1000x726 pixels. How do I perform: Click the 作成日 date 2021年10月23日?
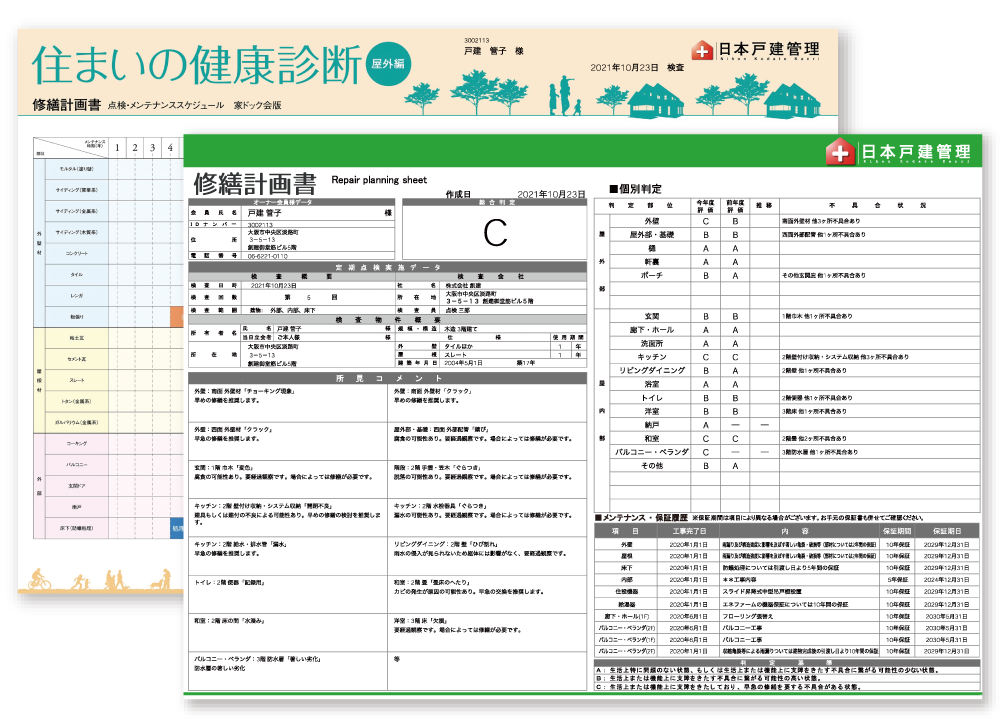[550, 194]
